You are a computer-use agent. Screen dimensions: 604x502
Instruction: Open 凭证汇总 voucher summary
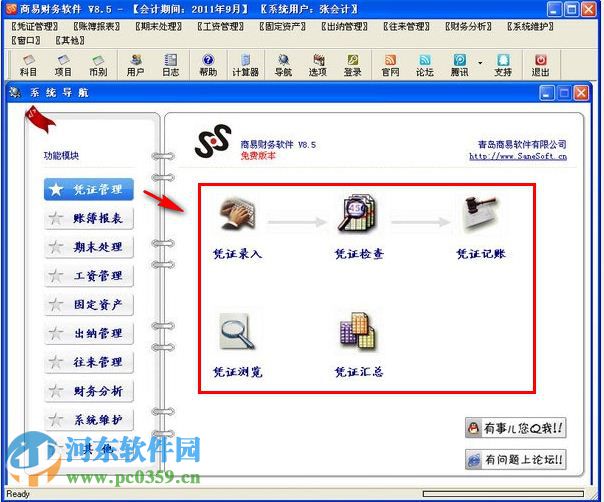(359, 346)
